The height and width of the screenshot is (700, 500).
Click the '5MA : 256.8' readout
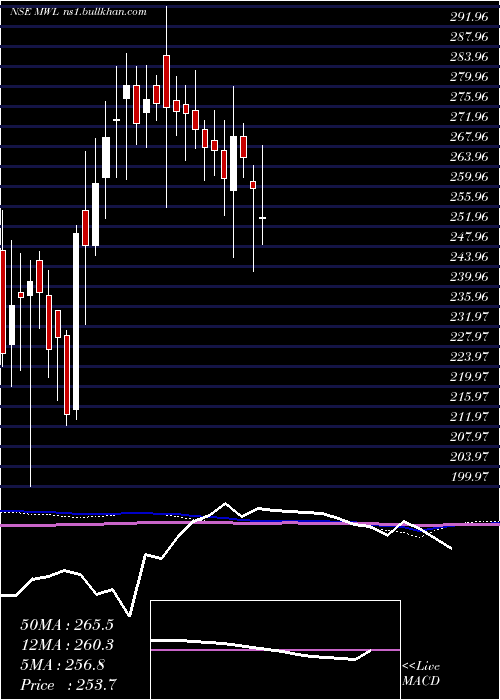63,665
